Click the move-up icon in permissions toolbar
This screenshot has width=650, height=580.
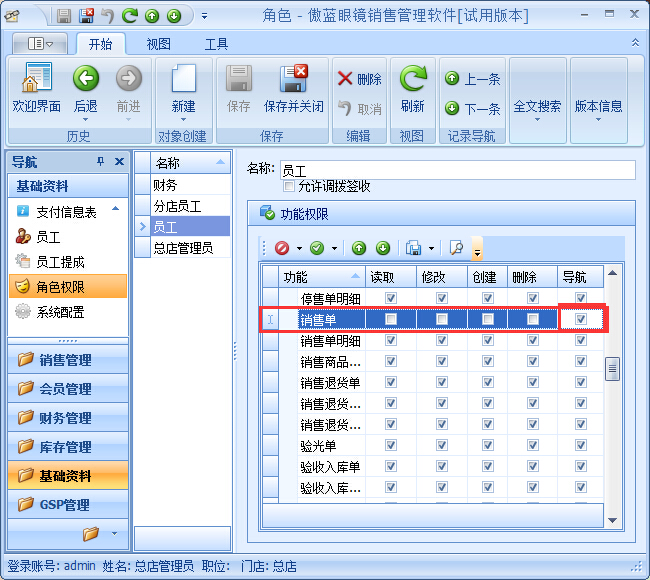(x=359, y=248)
